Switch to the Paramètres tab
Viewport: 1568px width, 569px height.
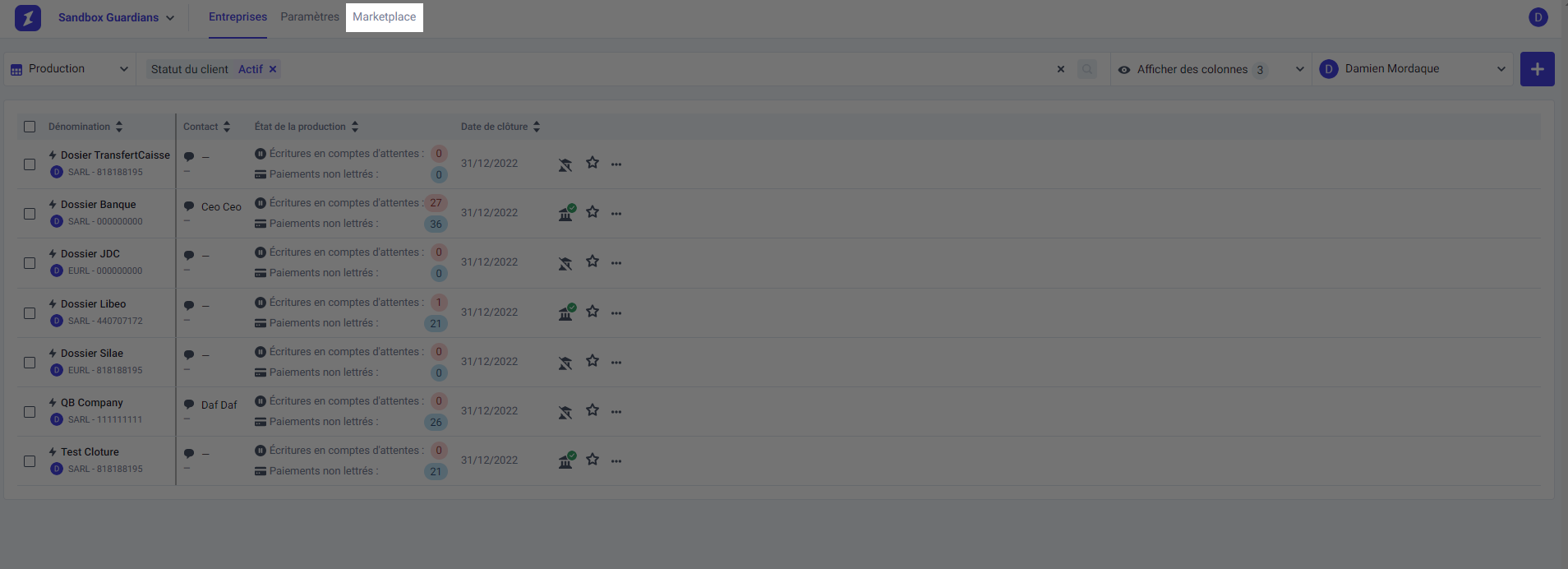(310, 16)
